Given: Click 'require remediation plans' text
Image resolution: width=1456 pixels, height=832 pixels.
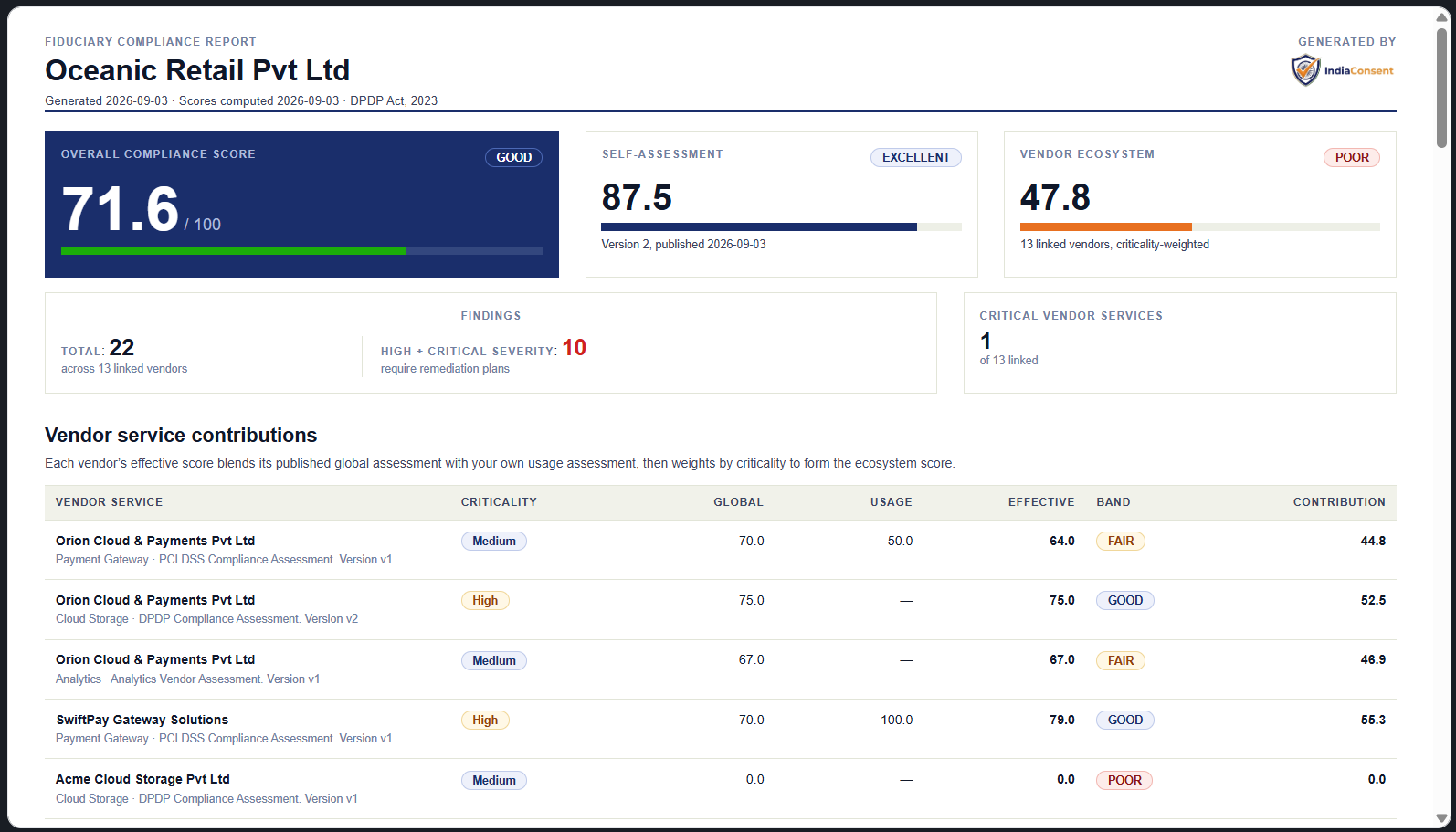Looking at the screenshot, I should (445, 369).
